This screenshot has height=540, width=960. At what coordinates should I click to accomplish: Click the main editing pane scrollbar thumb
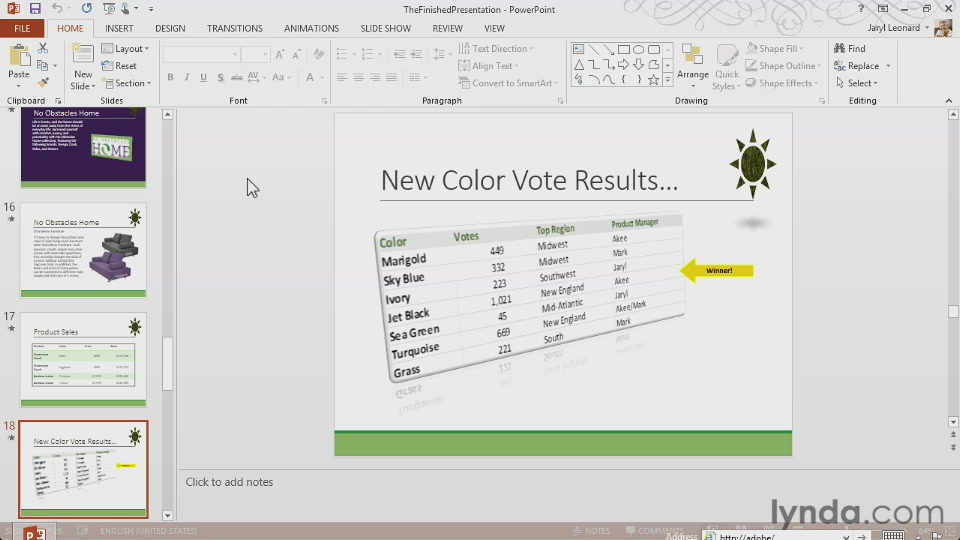pyautogui.click(x=953, y=311)
